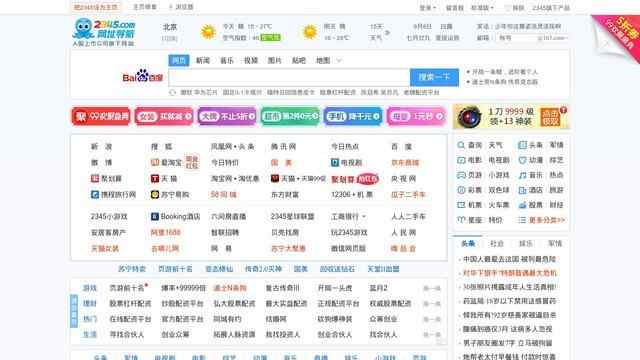Image resolution: width=640 pixels, height=360 pixels.
Task: Open the 标准版 version dropdown
Action: 482,8
